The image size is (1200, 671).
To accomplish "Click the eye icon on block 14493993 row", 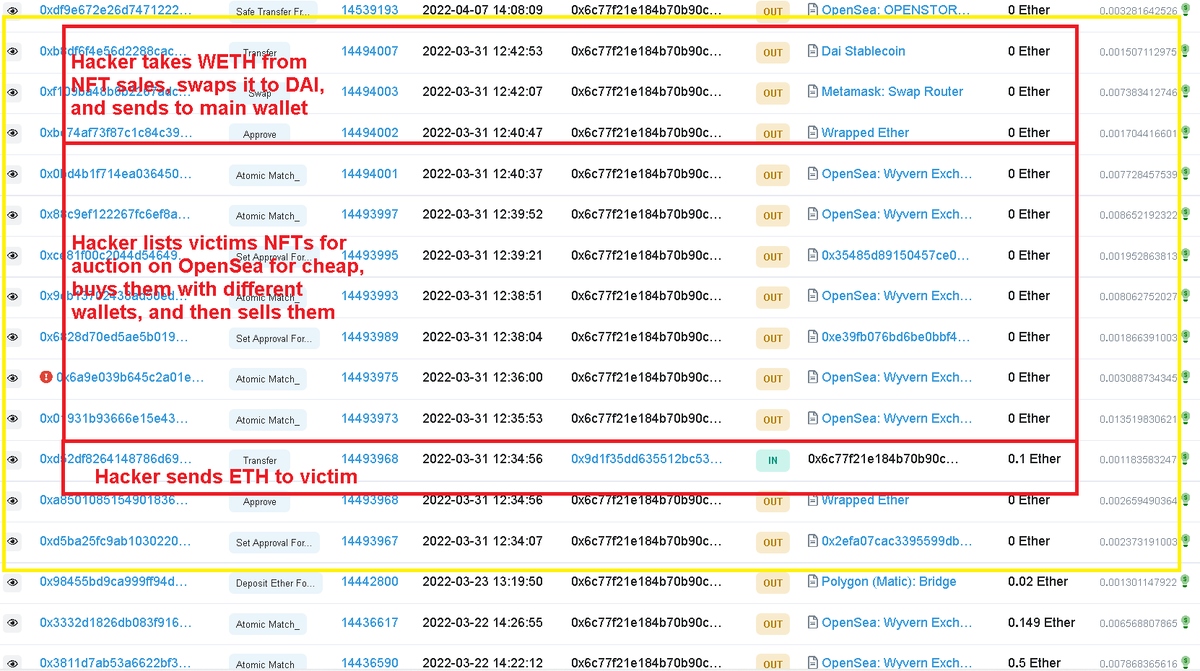I will pyautogui.click(x=13, y=296).
